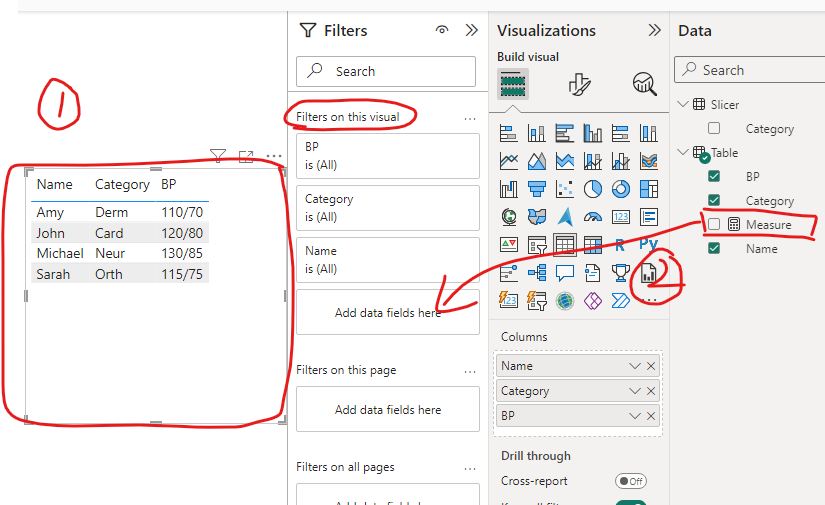Select the Filled map visual
The image size is (825, 505).
point(536,217)
